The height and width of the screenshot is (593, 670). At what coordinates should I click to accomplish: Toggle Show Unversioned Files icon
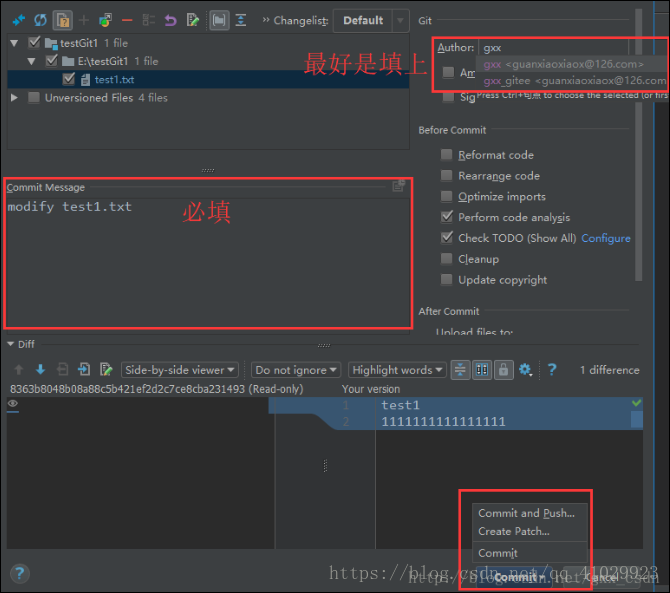[62, 20]
